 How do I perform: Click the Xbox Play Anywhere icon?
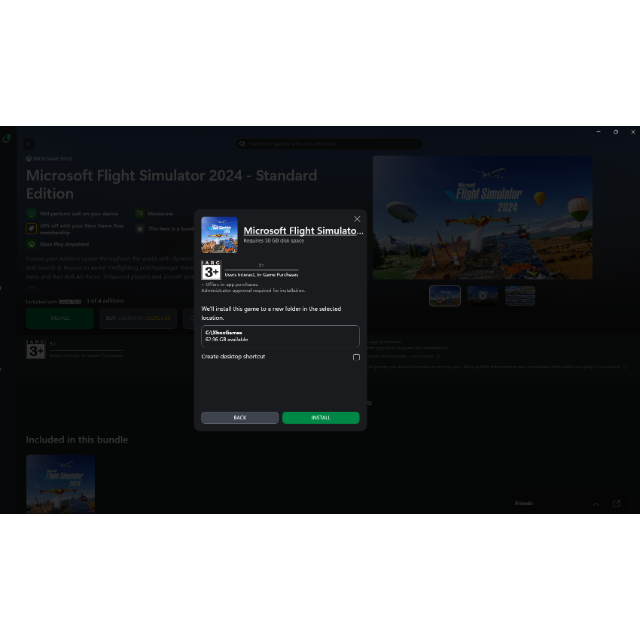coord(32,244)
